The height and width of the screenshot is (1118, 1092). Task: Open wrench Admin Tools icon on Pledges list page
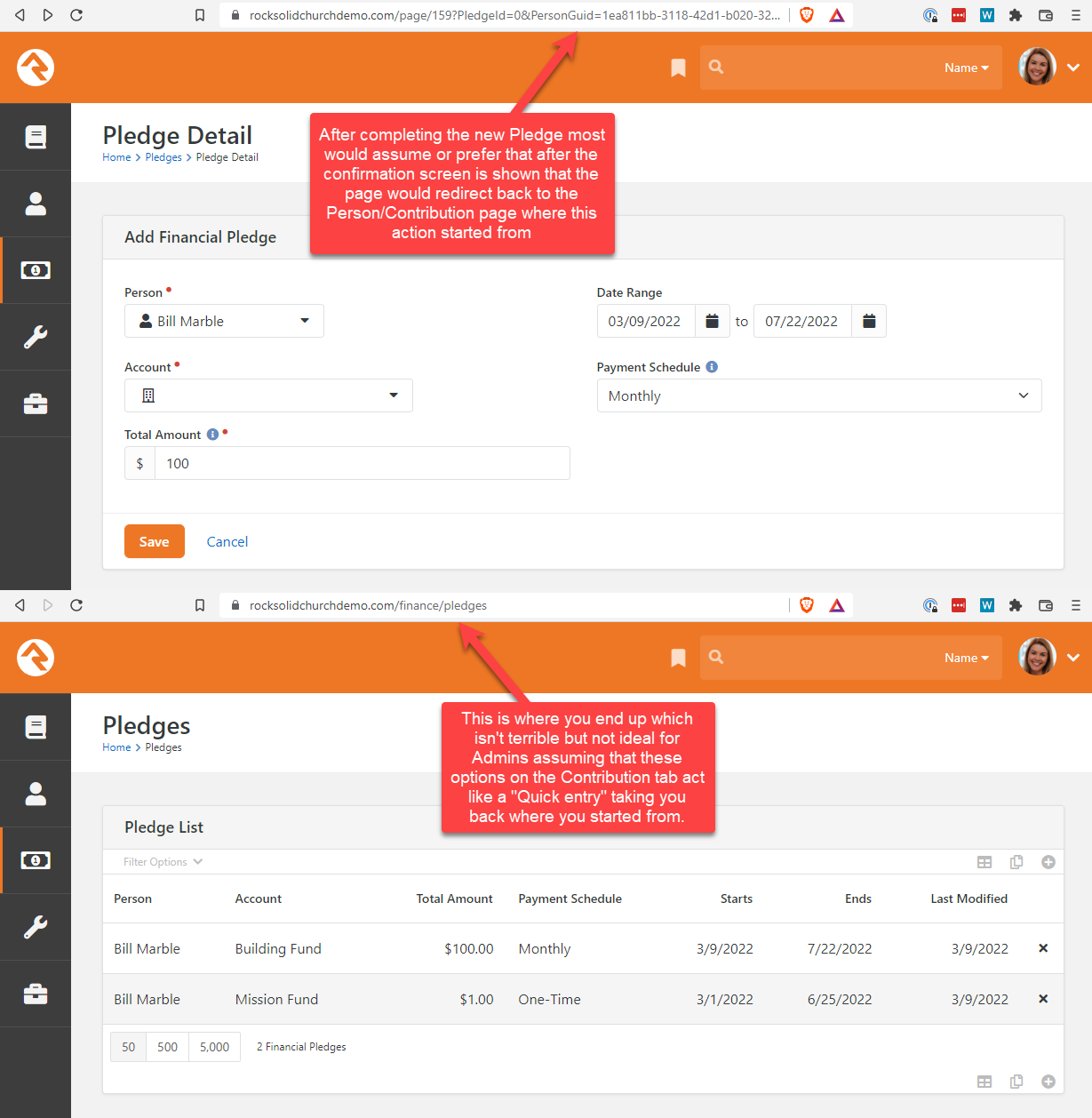pos(36,927)
